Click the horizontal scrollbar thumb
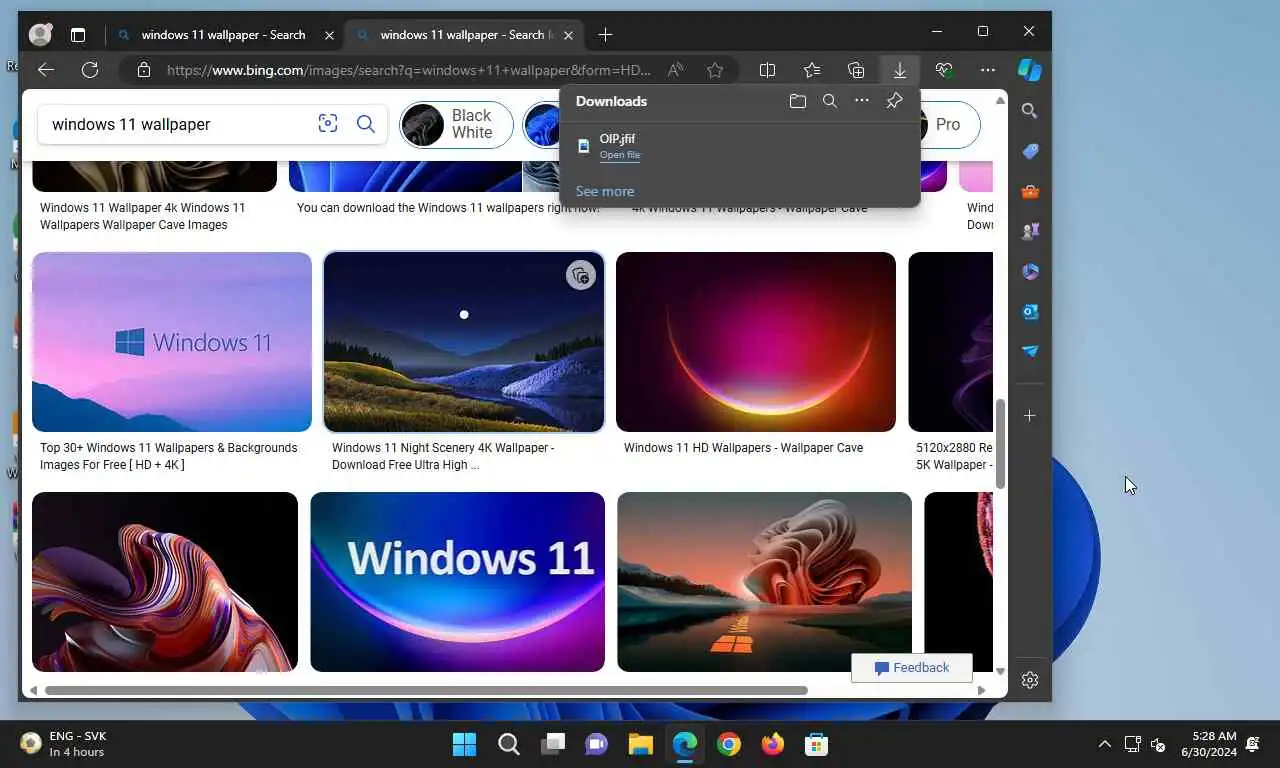Screen dimensions: 1280x768 426,690
